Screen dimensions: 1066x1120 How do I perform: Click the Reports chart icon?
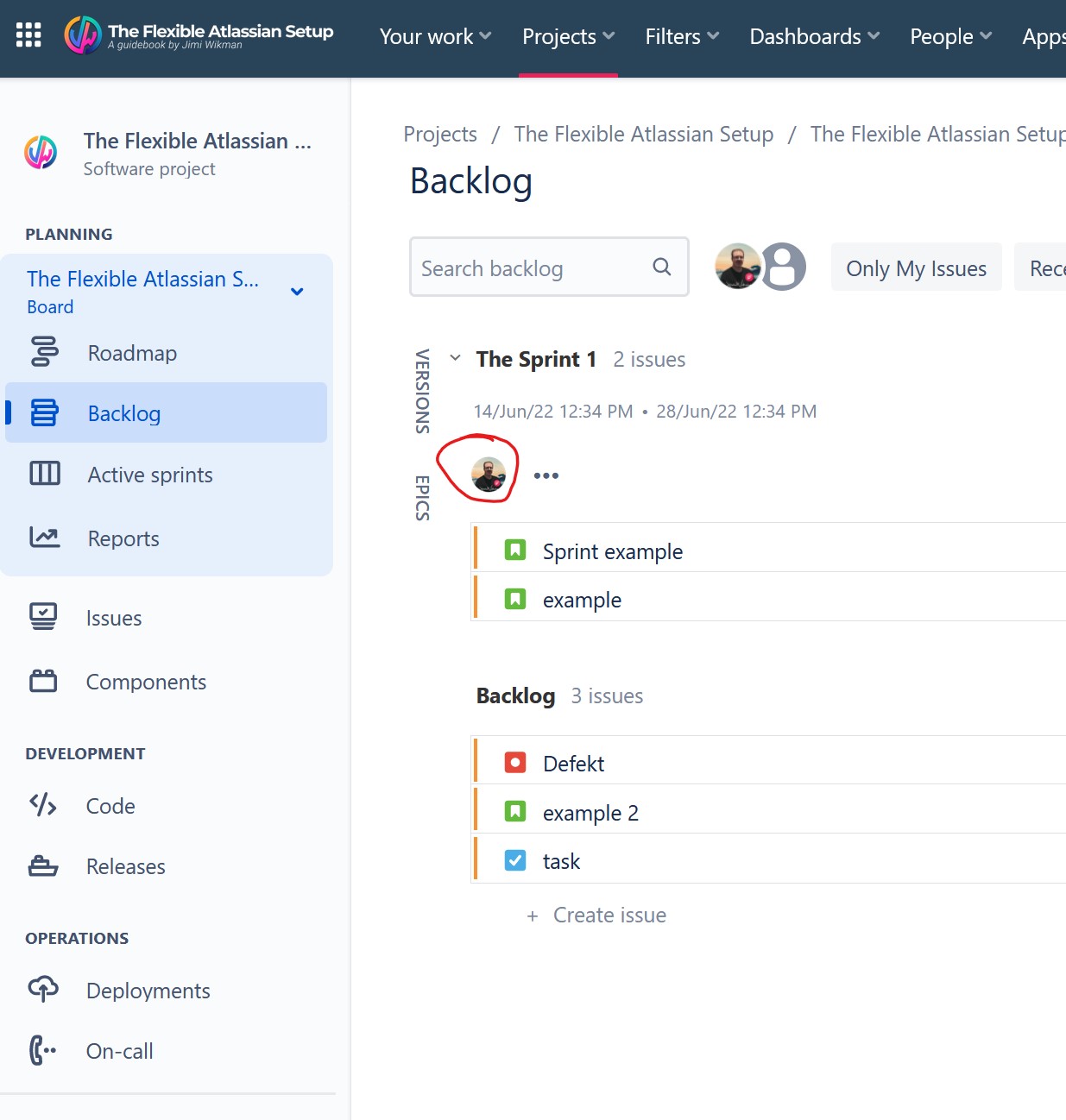pos(45,538)
